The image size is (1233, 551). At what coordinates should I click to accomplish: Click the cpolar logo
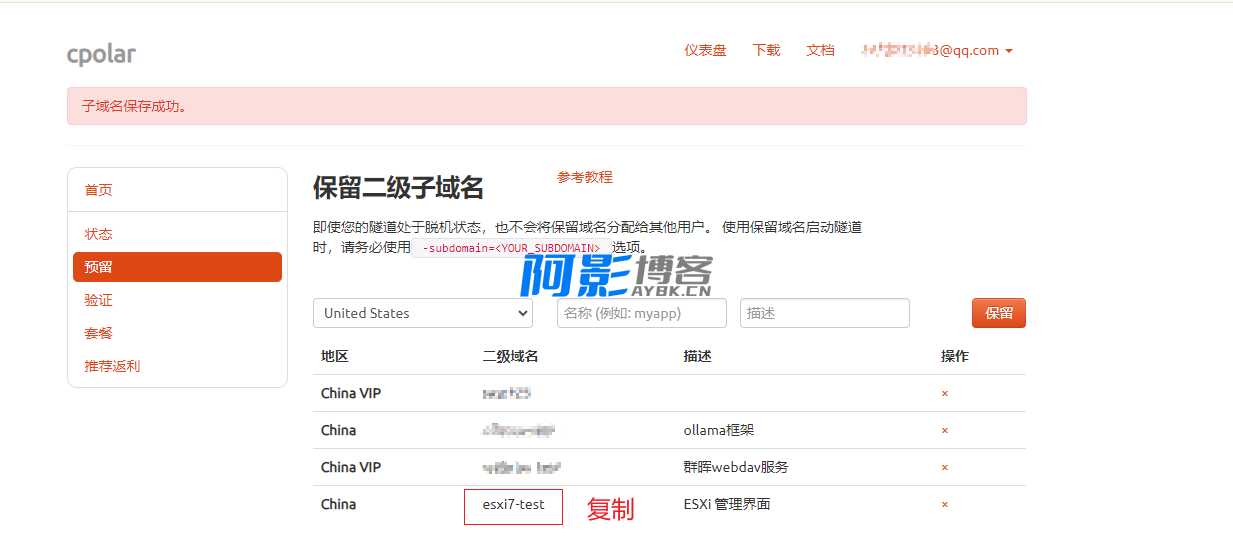(x=101, y=53)
